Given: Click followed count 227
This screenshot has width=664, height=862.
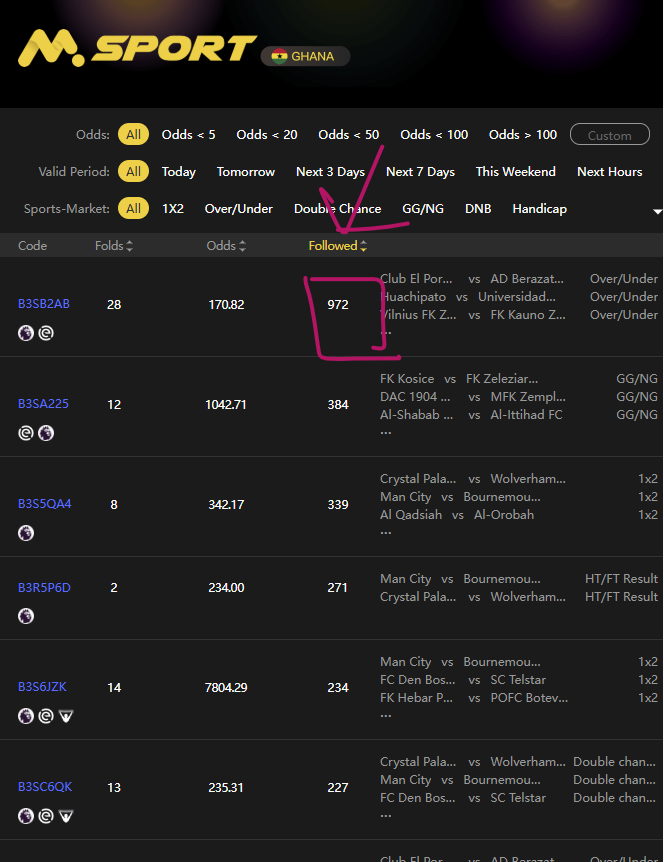Looking at the screenshot, I should 338,788.
